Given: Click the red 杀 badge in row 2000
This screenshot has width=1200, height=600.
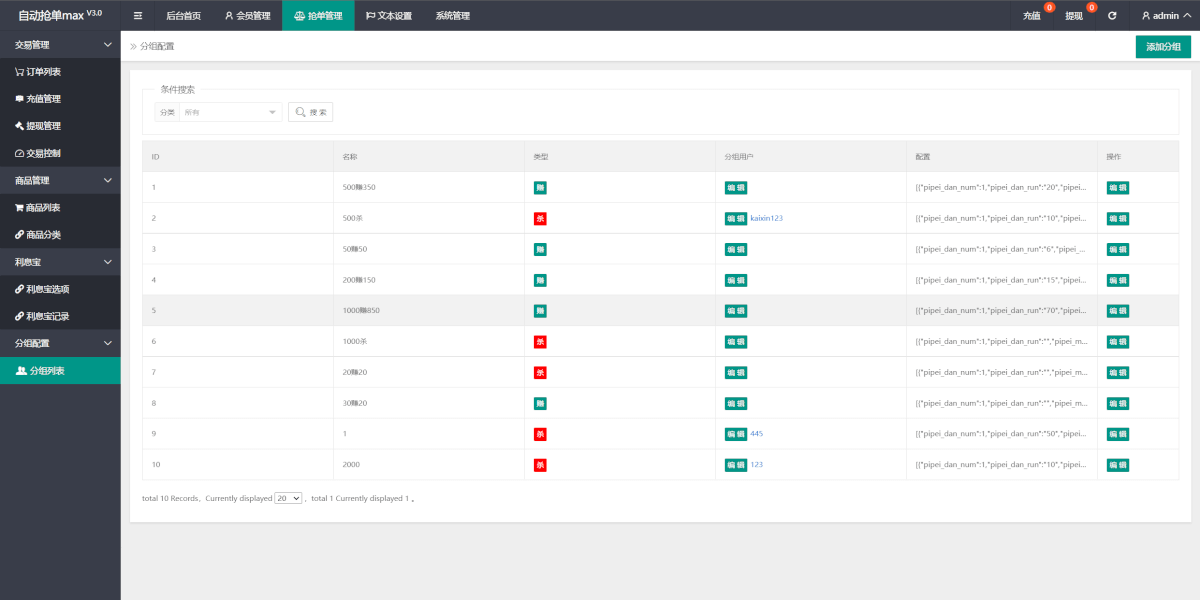Looking at the screenshot, I should coord(540,465).
